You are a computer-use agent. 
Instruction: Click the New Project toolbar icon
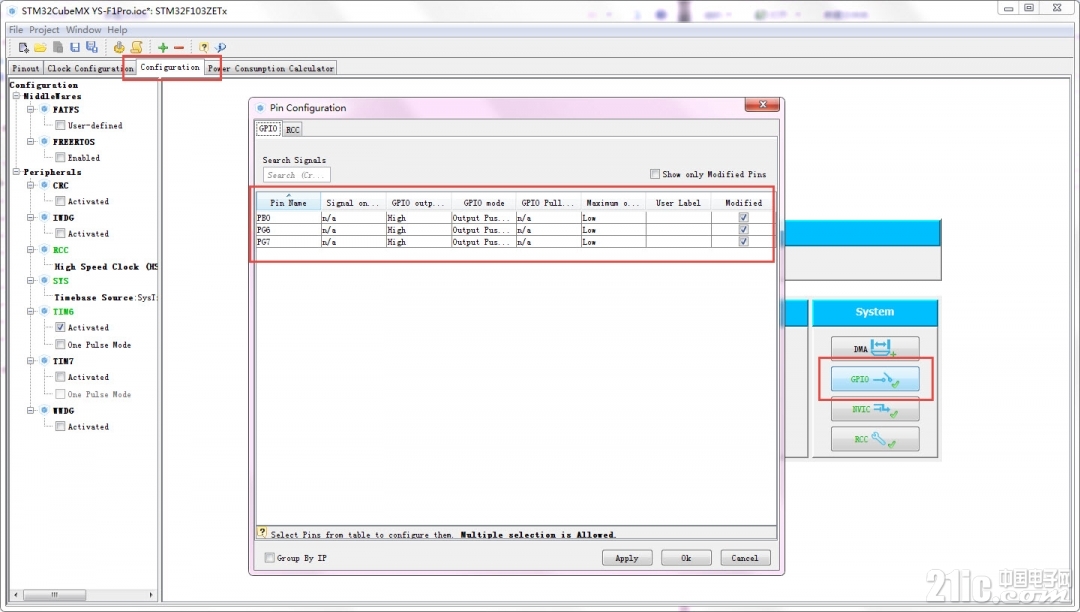[23, 48]
